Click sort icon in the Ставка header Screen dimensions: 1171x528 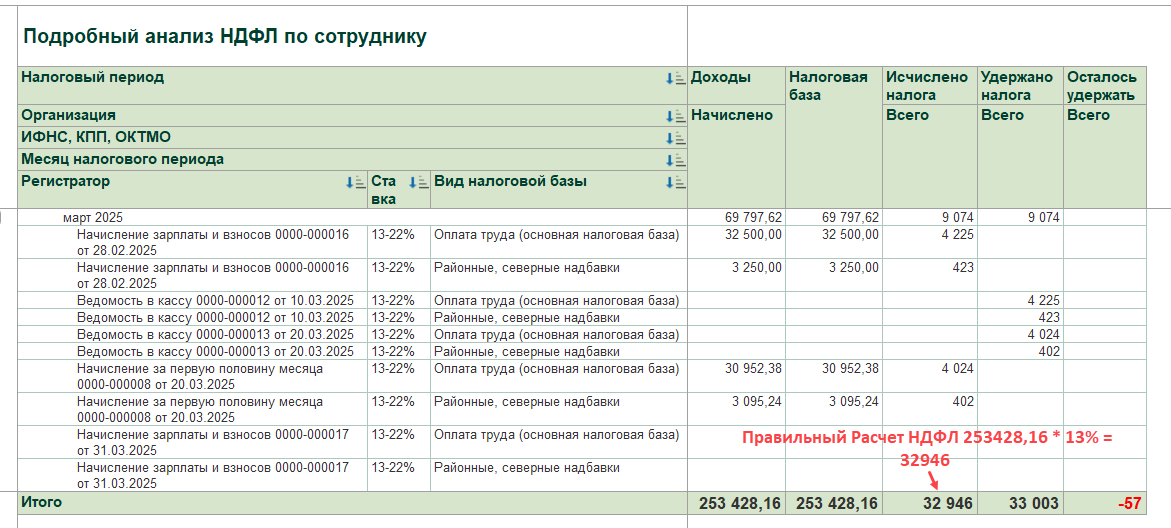pyautogui.click(x=419, y=181)
